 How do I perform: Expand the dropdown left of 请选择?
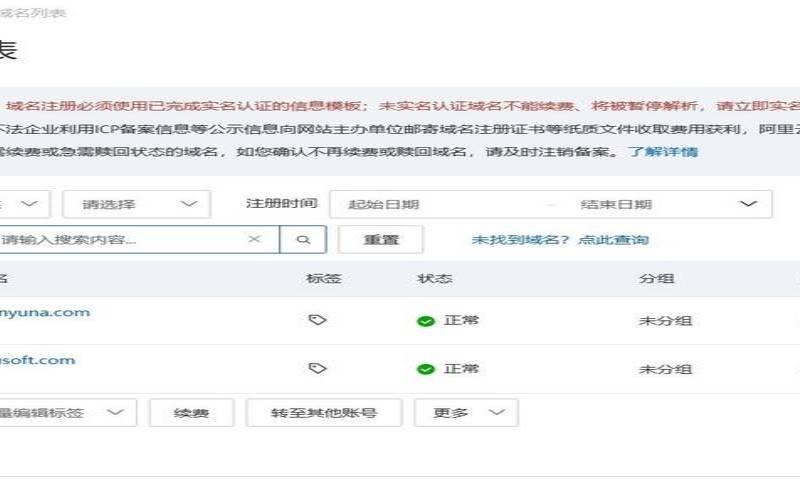click(24, 204)
